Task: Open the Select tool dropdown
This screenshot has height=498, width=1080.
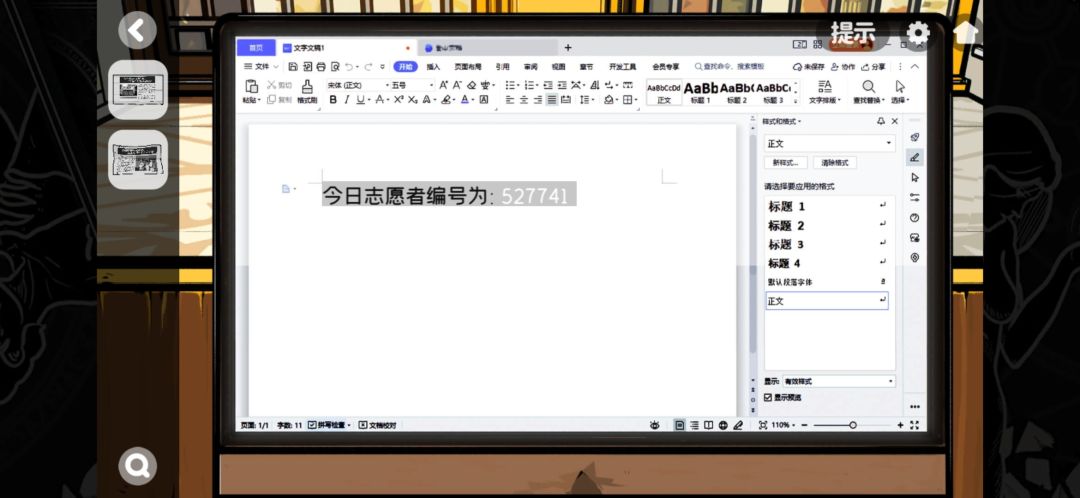Action: (900, 100)
